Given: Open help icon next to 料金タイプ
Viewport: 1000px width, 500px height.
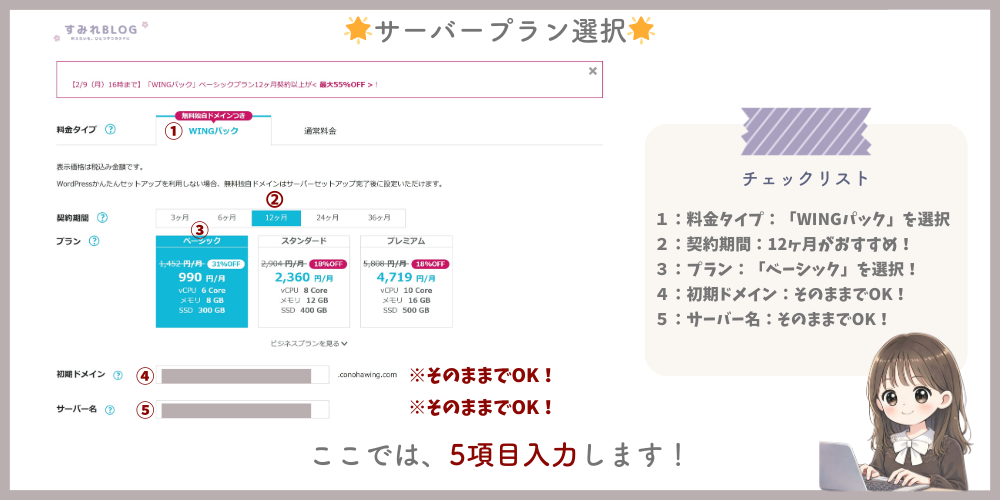Looking at the screenshot, I should pos(110,129).
